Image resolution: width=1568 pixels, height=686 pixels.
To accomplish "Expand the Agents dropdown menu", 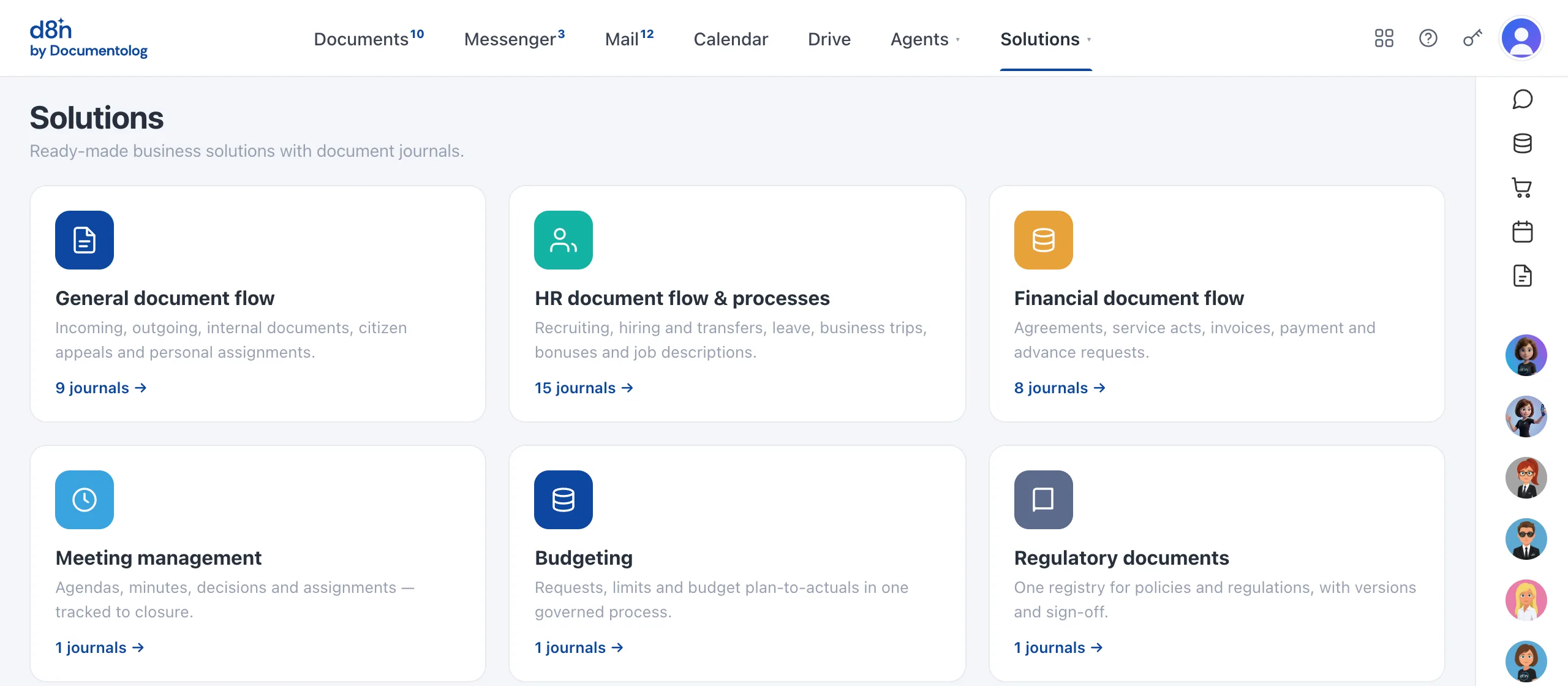I will tap(925, 39).
